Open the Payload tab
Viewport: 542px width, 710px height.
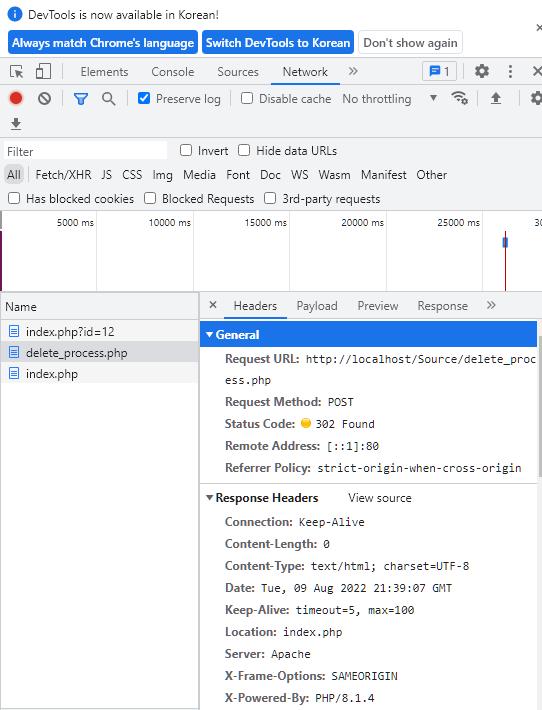317,306
